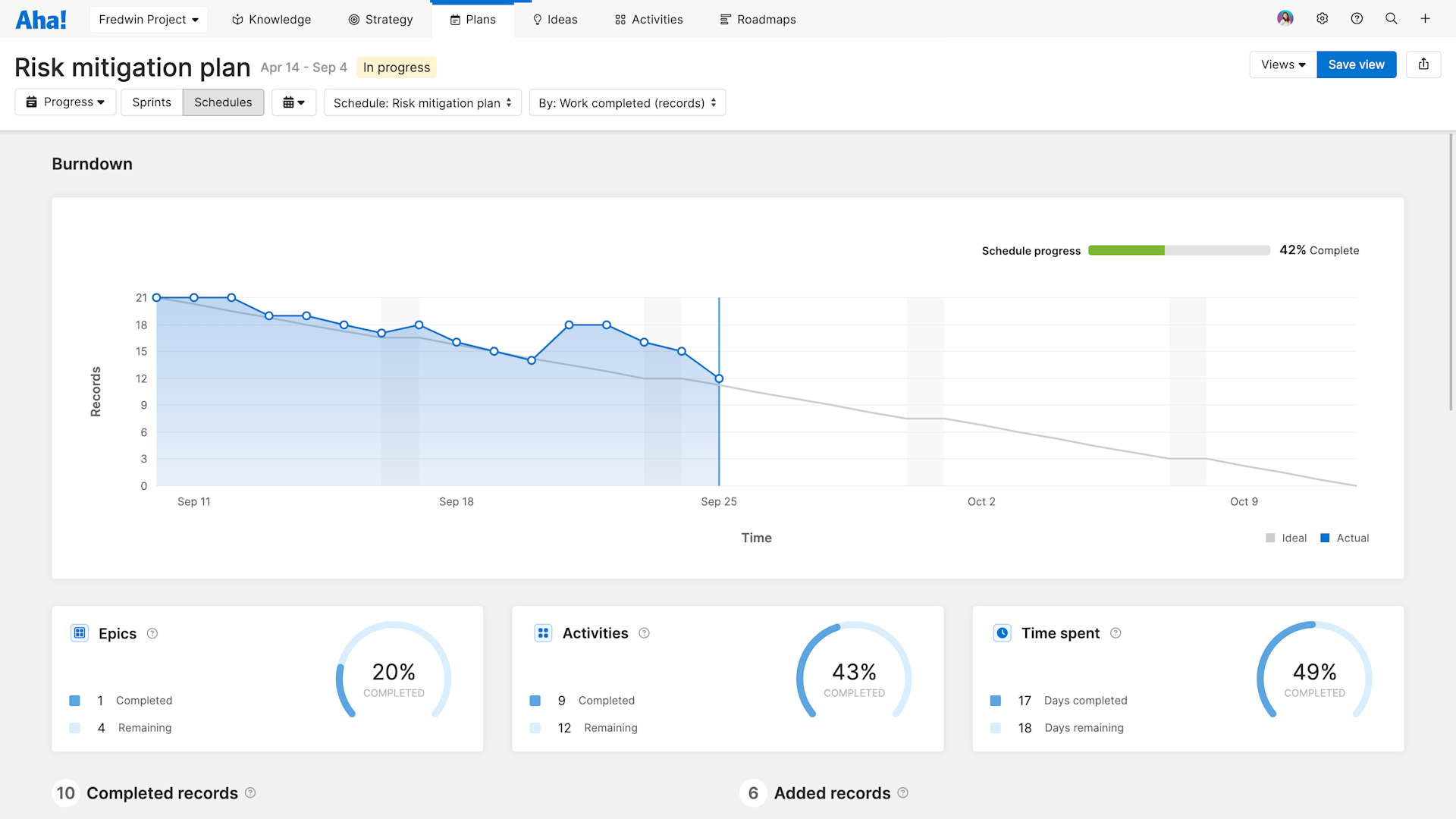Open the Activities menu item
This screenshot has height=819, width=1456.
coord(648,19)
